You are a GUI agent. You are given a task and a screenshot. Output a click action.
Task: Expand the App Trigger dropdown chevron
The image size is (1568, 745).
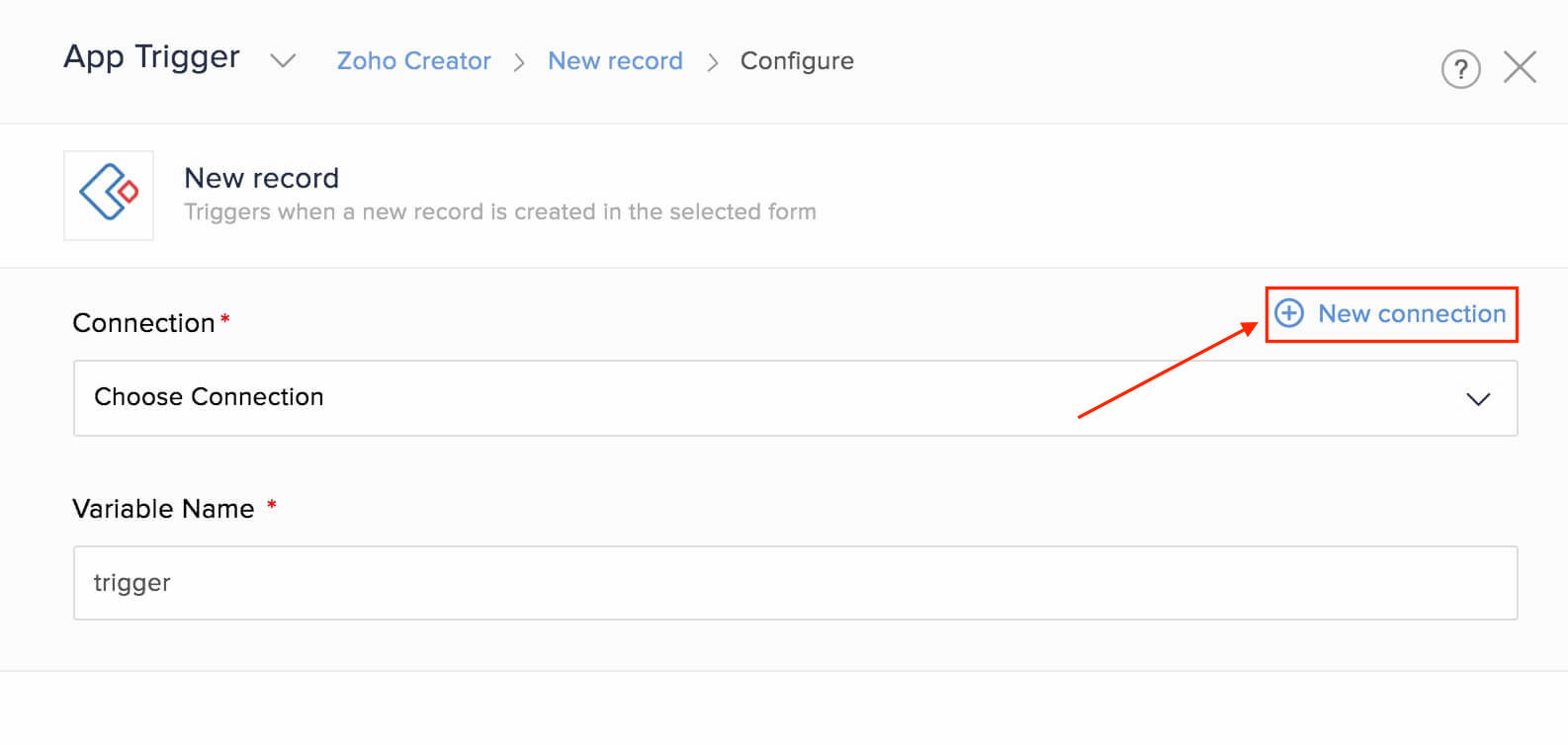283,61
